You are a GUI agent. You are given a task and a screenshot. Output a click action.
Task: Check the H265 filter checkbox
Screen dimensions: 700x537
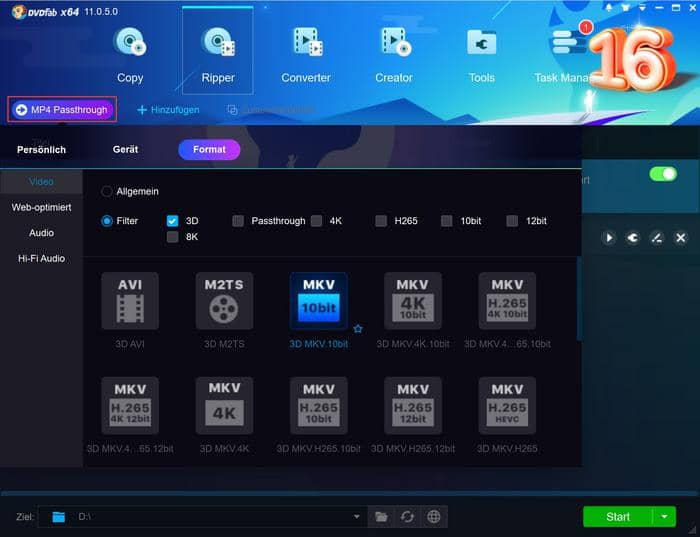[381, 221]
